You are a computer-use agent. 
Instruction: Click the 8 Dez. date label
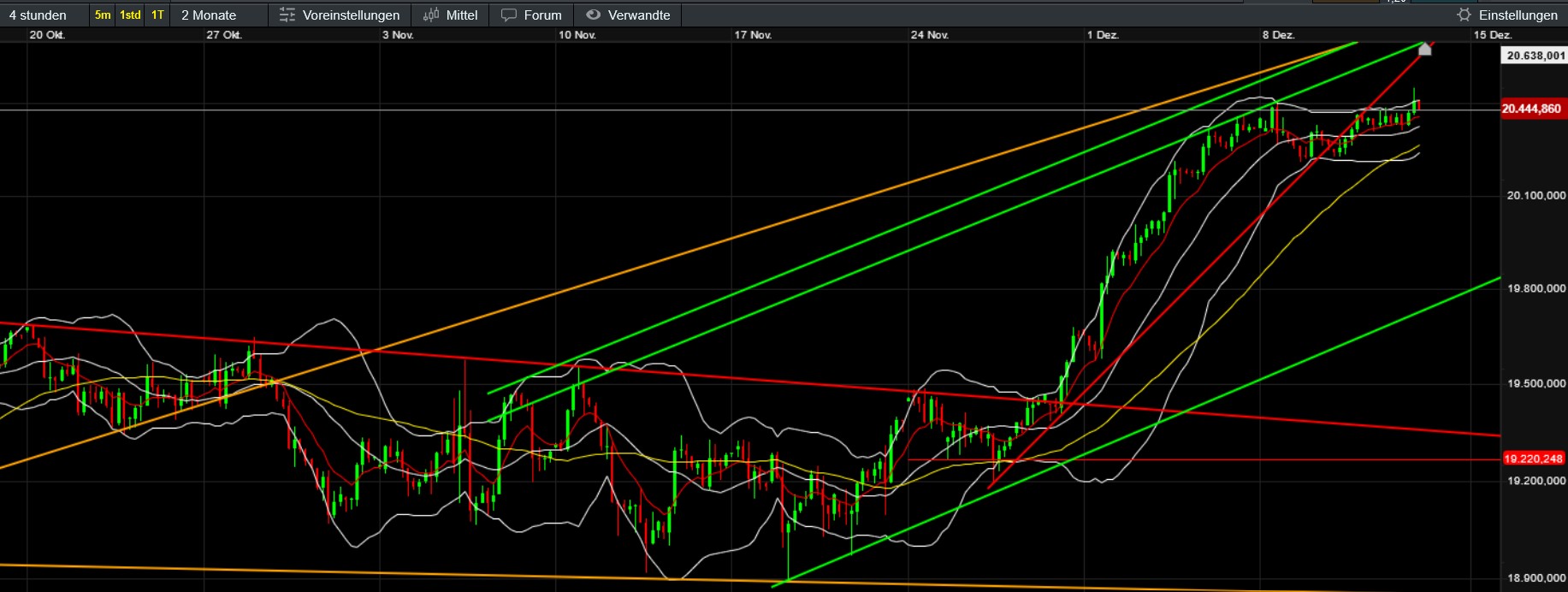pyautogui.click(x=1279, y=35)
